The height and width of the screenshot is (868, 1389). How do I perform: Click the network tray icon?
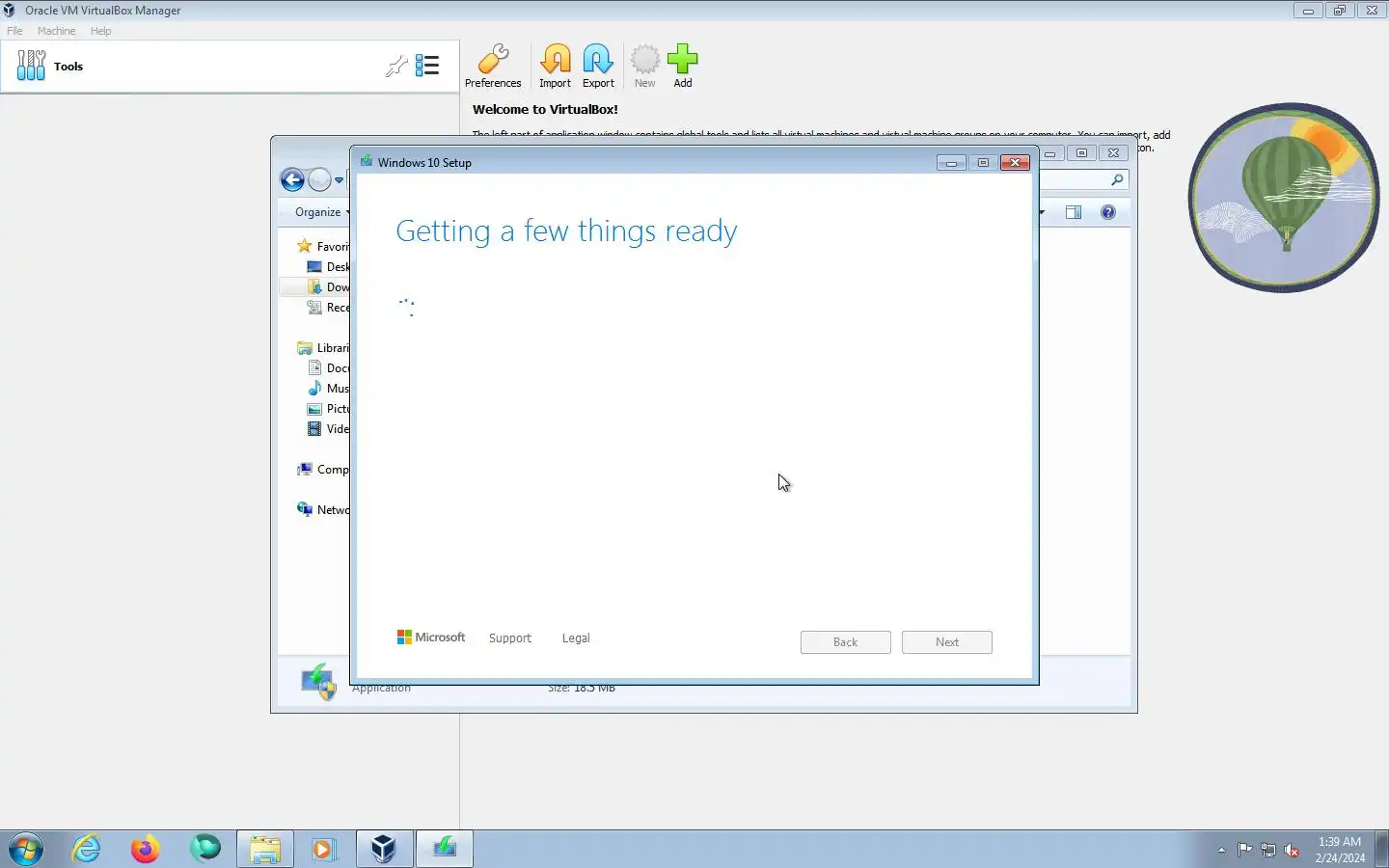pos(1268,851)
